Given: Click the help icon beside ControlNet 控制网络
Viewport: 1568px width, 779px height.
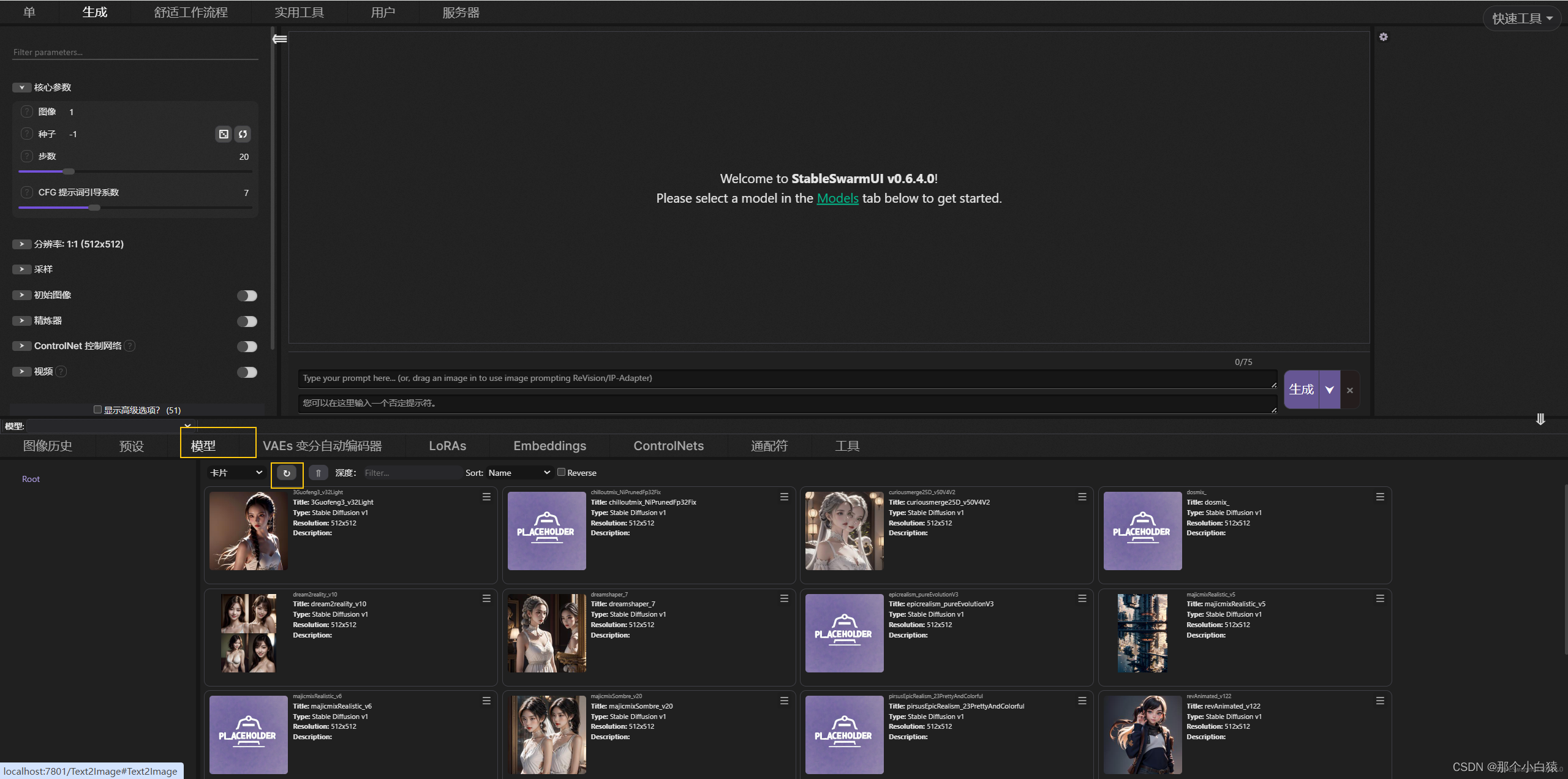Looking at the screenshot, I should click(x=130, y=346).
